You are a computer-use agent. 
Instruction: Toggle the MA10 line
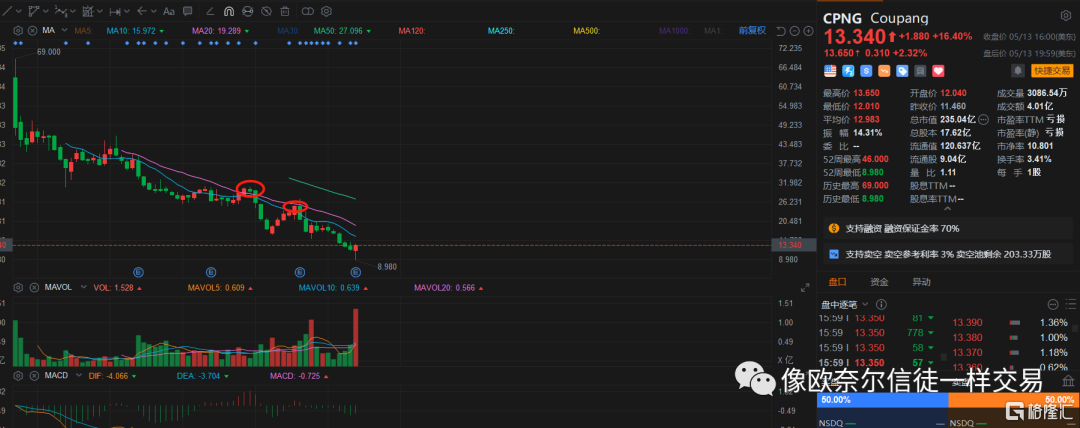pos(136,30)
